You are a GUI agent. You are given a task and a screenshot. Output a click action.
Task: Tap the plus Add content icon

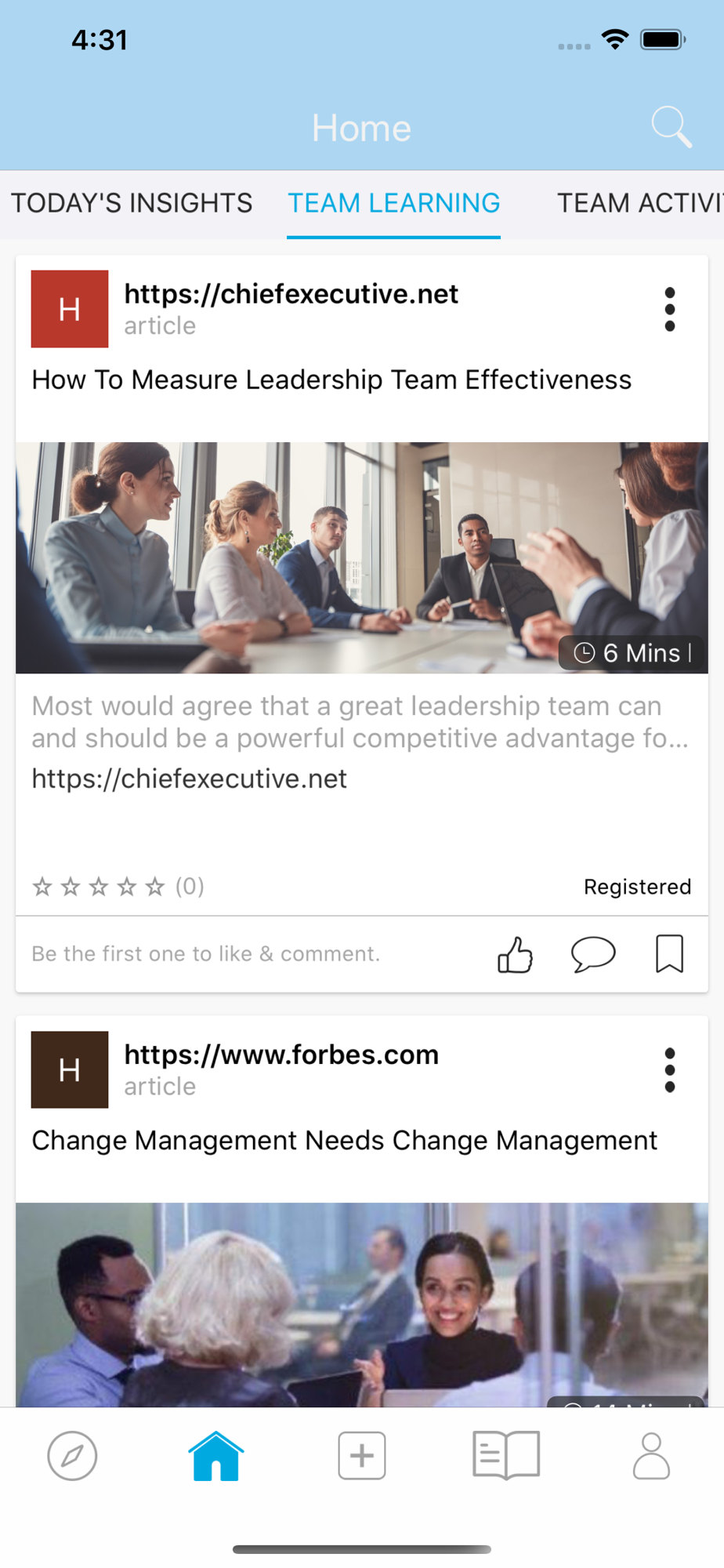click(361, 1456)
